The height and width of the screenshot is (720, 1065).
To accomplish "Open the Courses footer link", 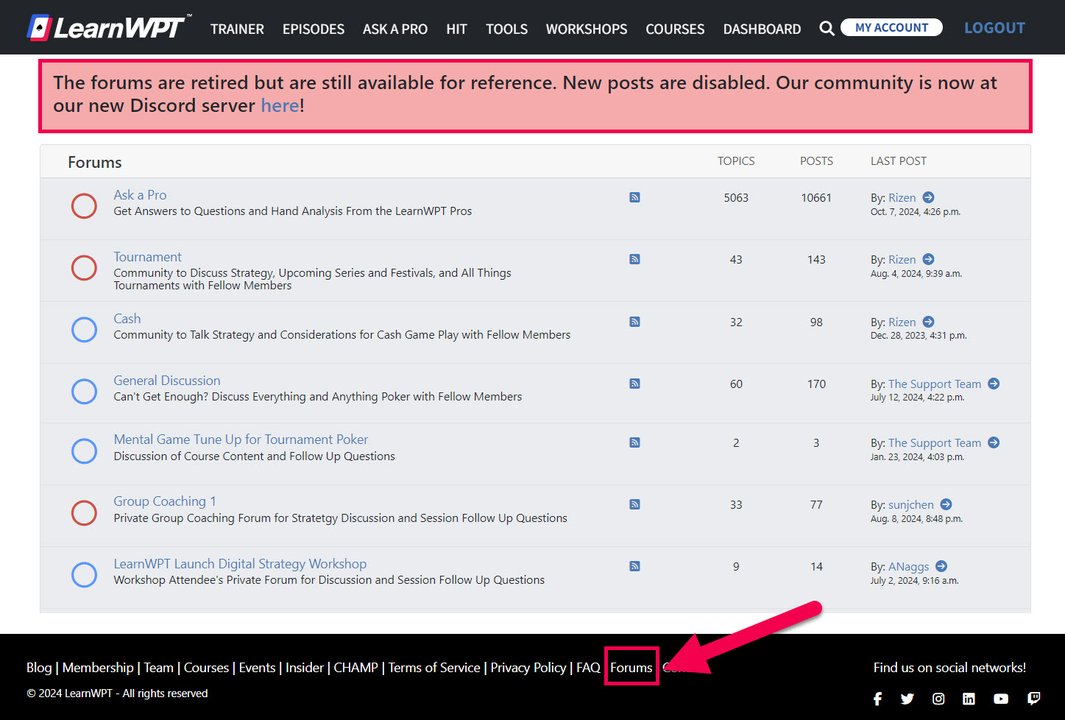I will (x=206, y=668).
